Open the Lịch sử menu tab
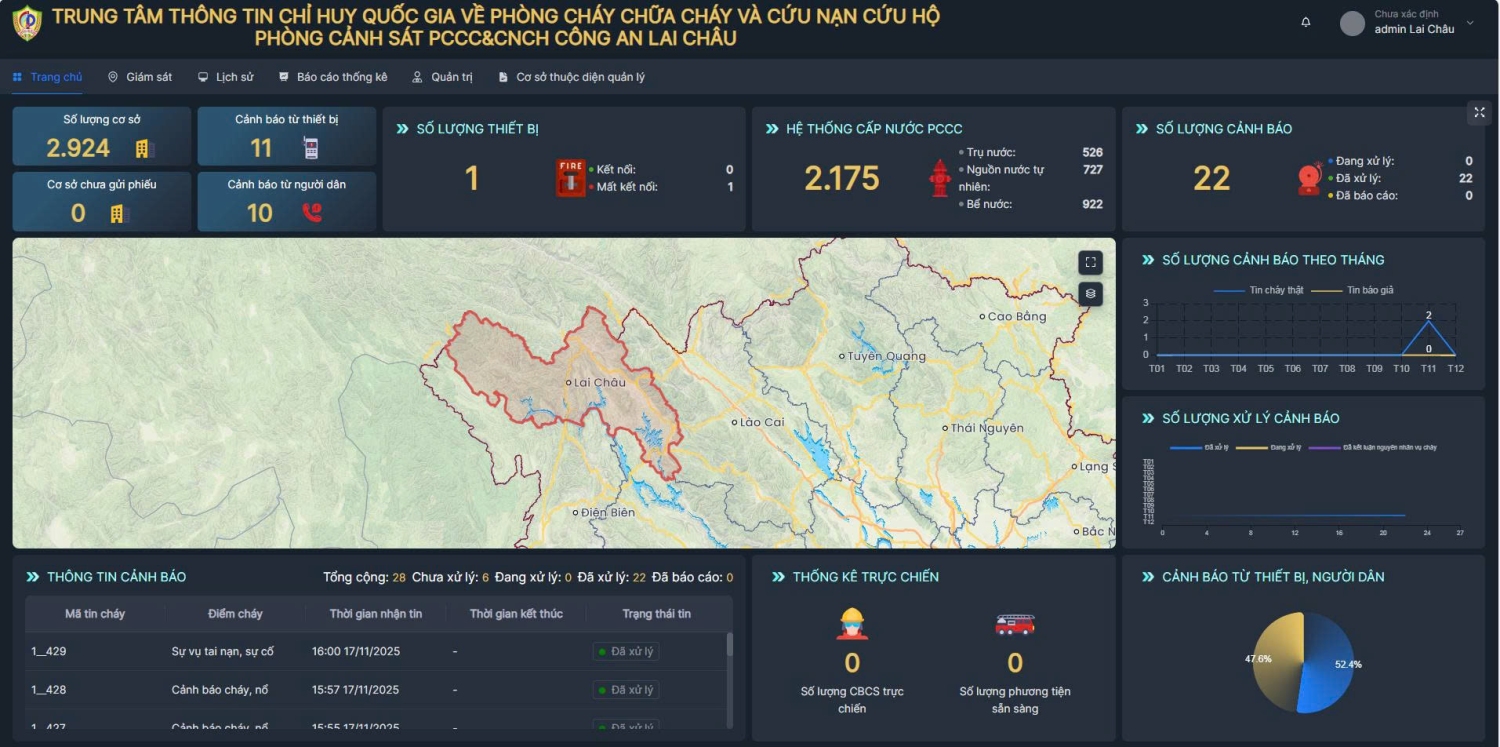 [225, 77]
